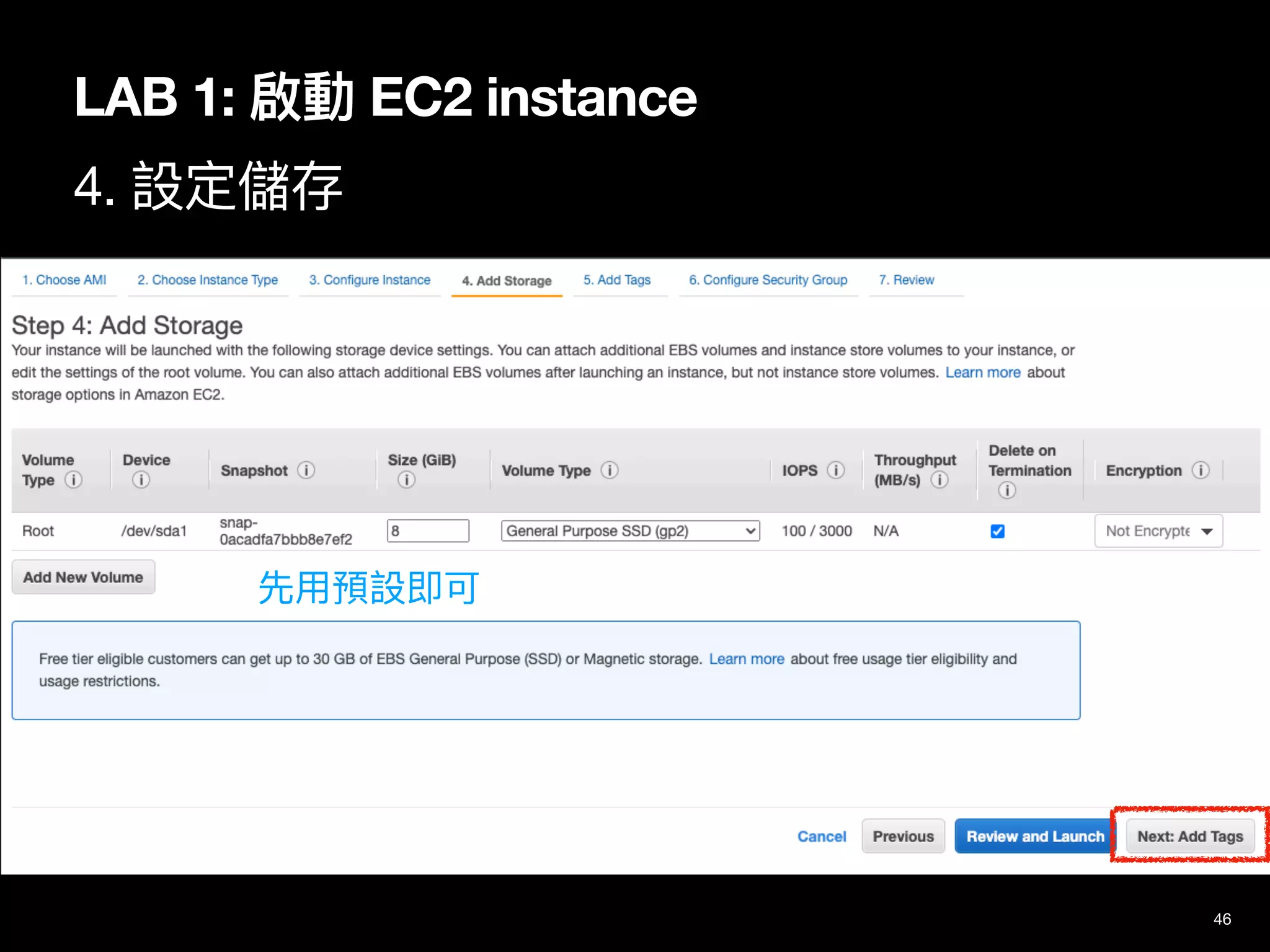Open Learn more link about storage options
This screenshot has width=1270, height=952.
(983, 372)
